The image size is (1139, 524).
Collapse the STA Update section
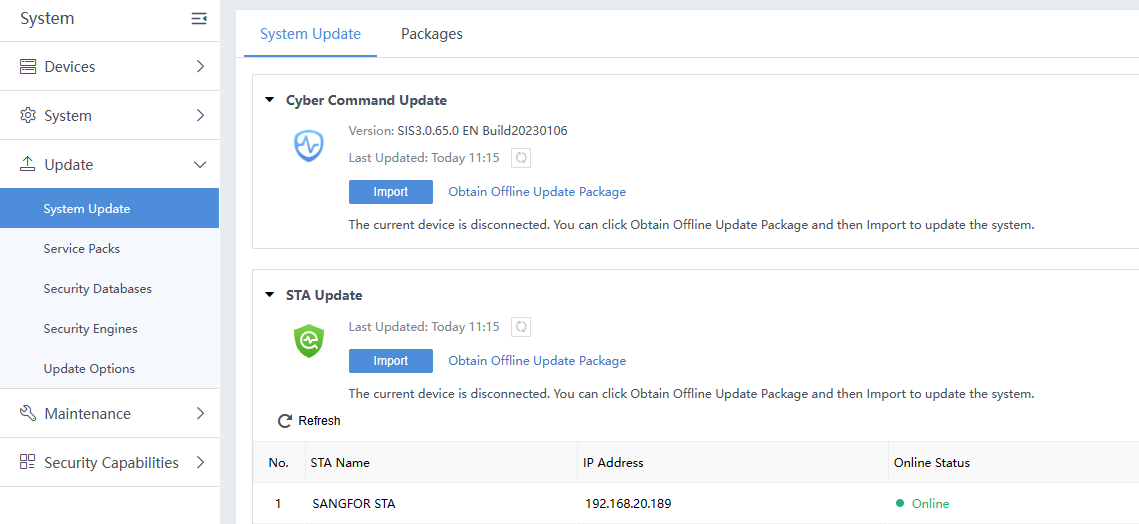point(269,295)
